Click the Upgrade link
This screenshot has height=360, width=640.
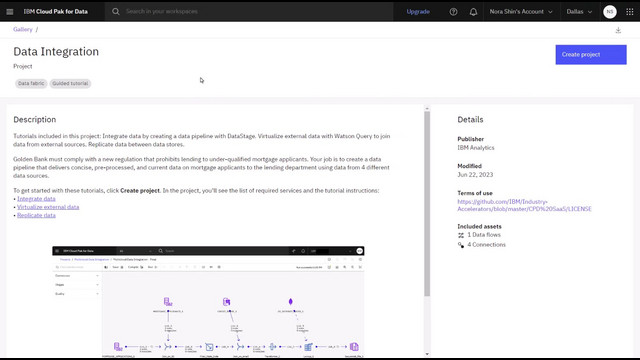pyautogui.click(x=418, y=12)
